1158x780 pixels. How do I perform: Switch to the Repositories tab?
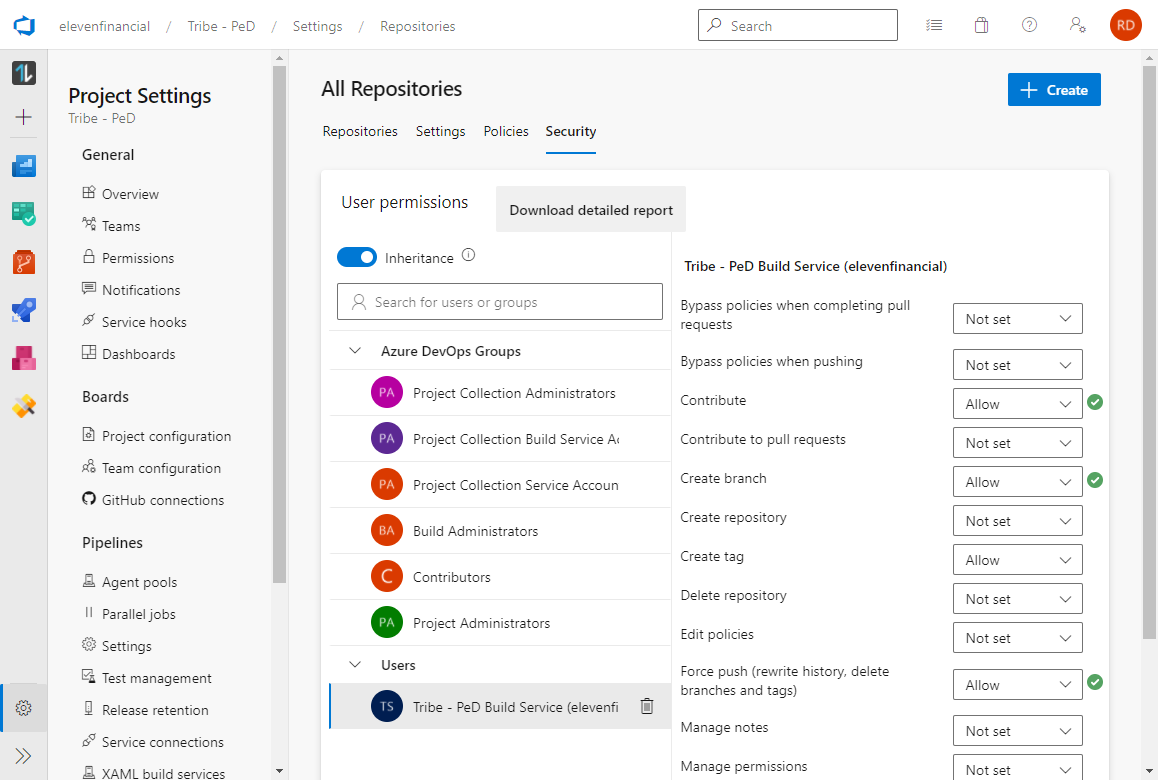click(x=360, y=131)
